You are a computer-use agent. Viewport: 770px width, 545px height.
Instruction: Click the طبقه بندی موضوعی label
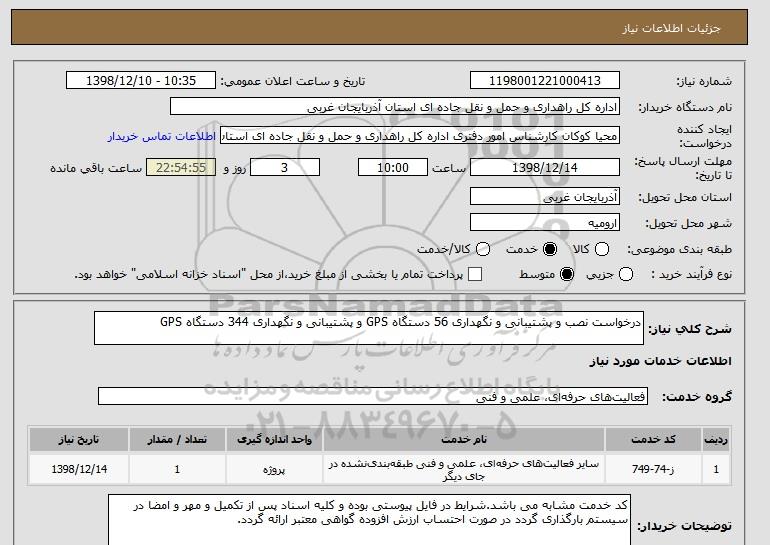point(680,249)
